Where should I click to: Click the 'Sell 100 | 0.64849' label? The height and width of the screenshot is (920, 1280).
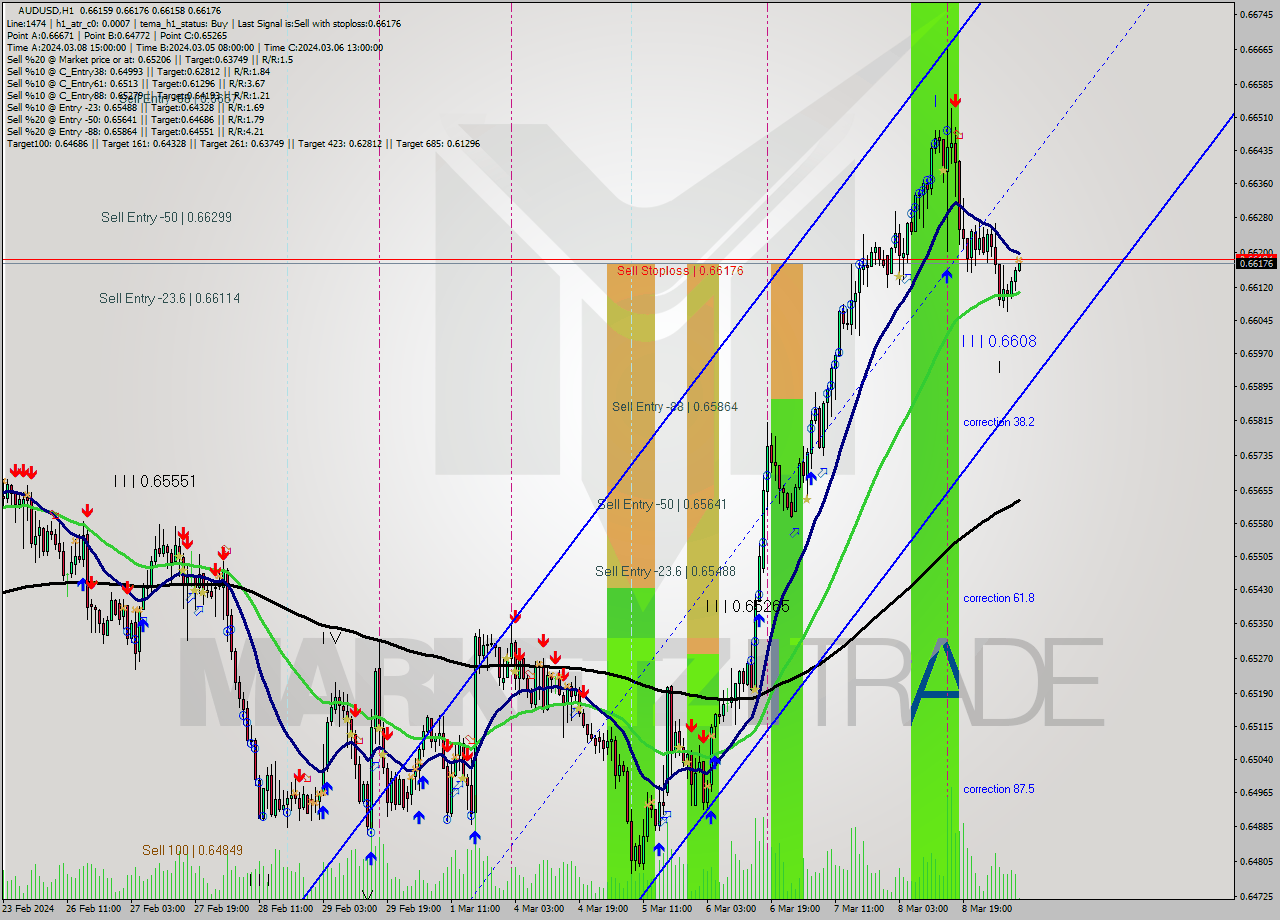coord(192,850)
